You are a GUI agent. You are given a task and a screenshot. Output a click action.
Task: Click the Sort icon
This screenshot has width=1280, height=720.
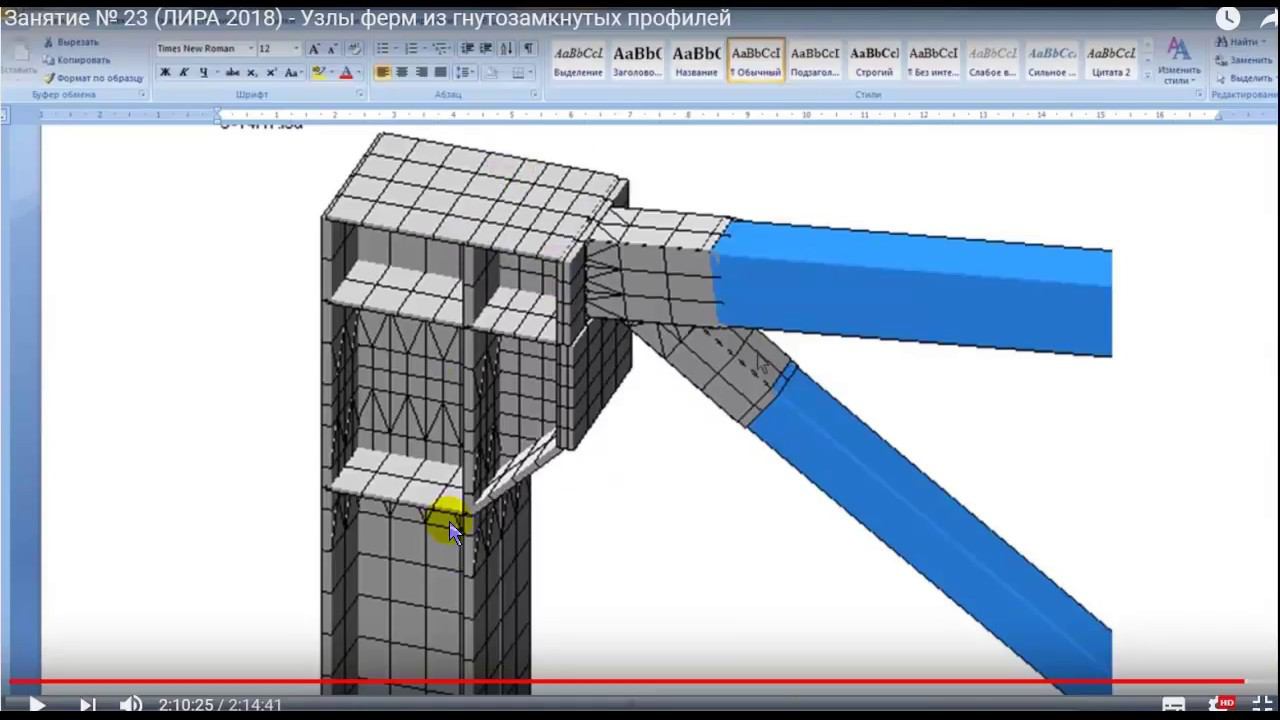coord(506,48)
